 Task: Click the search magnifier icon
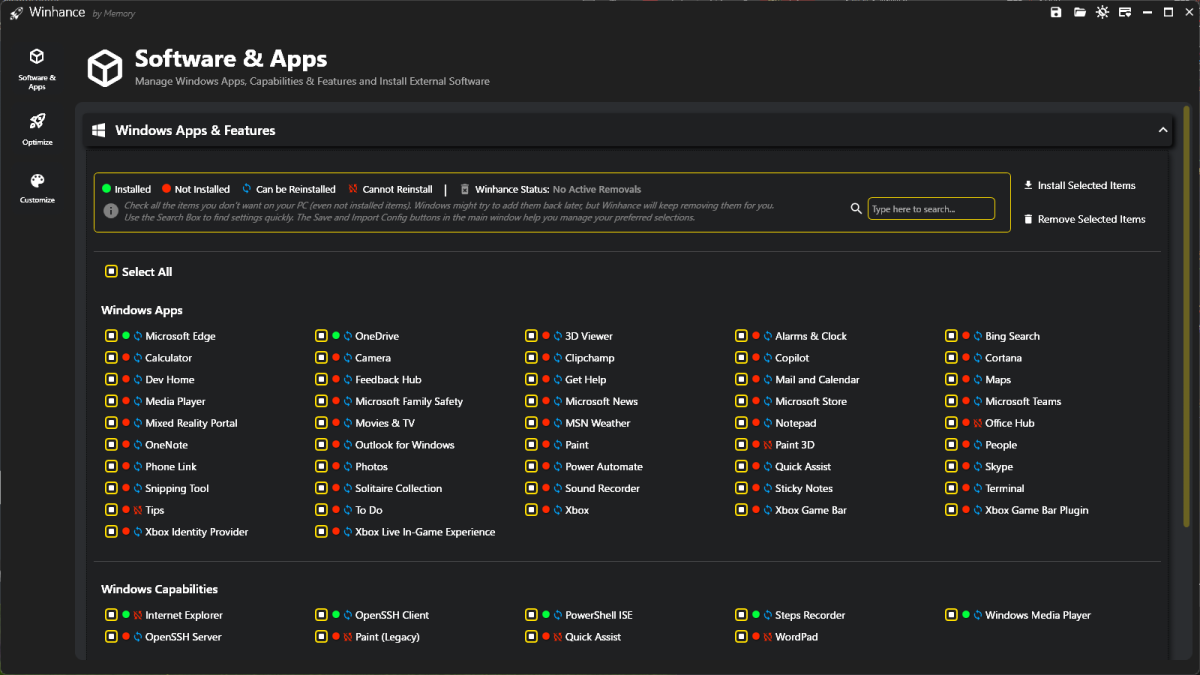click(x=856, y=209)
